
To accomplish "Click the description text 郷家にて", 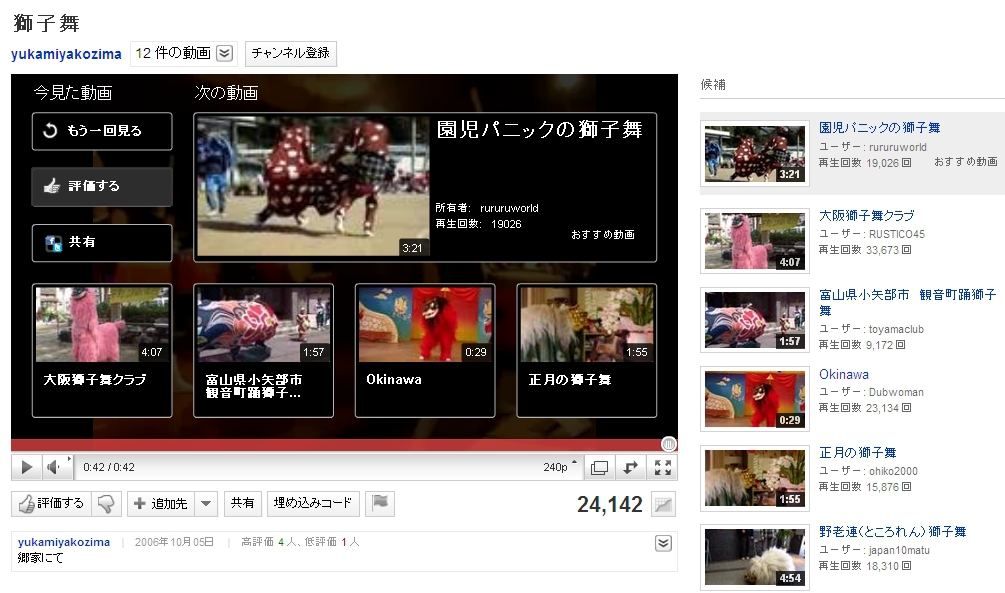I will (x=40, y=558).
